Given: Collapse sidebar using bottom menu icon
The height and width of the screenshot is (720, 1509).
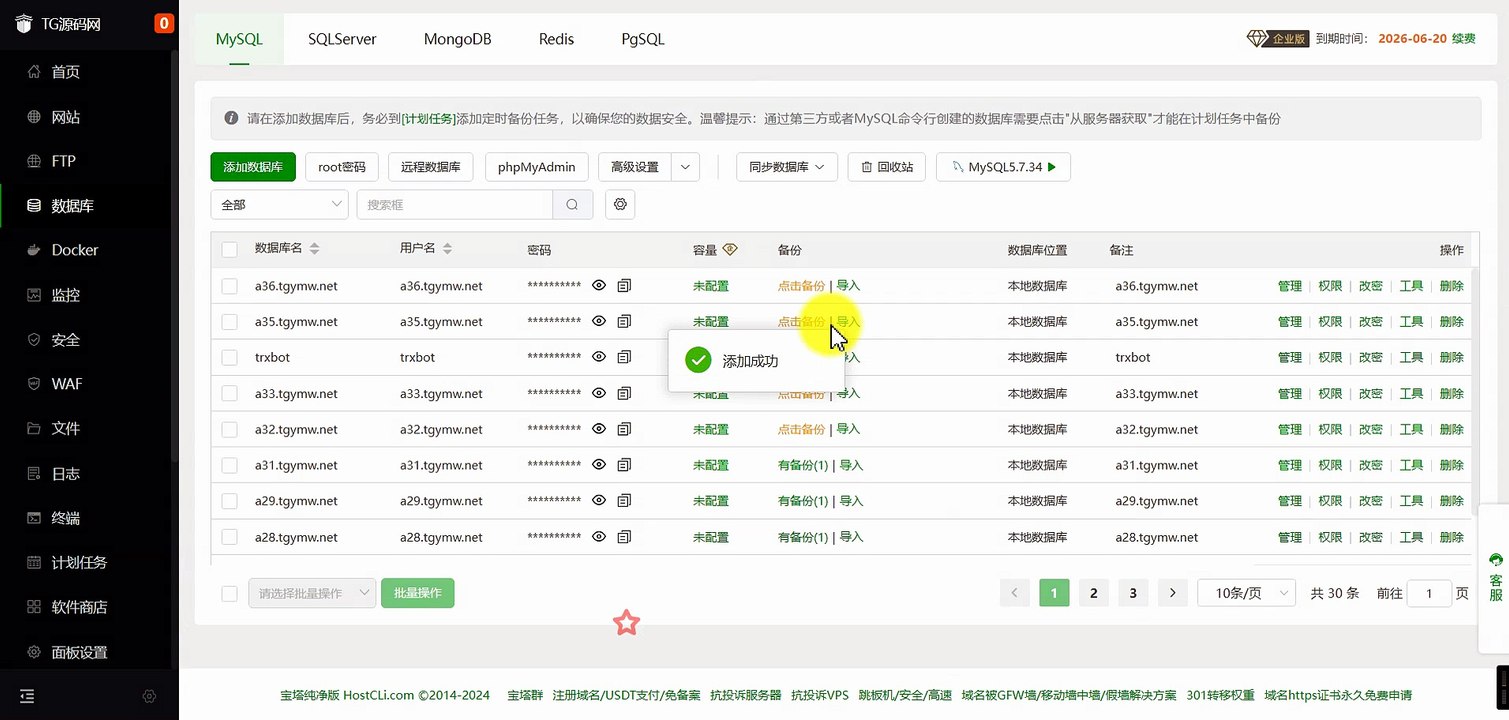Looking at the screenshot, I should [27, 696].
